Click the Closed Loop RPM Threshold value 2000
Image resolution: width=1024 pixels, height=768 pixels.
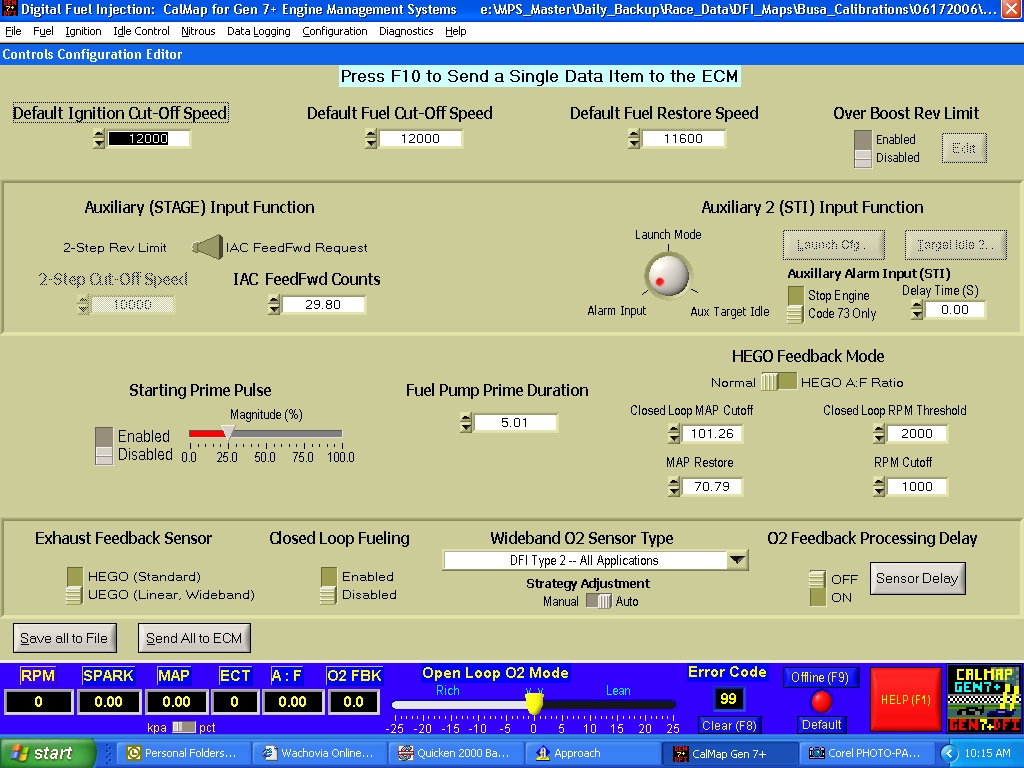click(x=917, y=434)
